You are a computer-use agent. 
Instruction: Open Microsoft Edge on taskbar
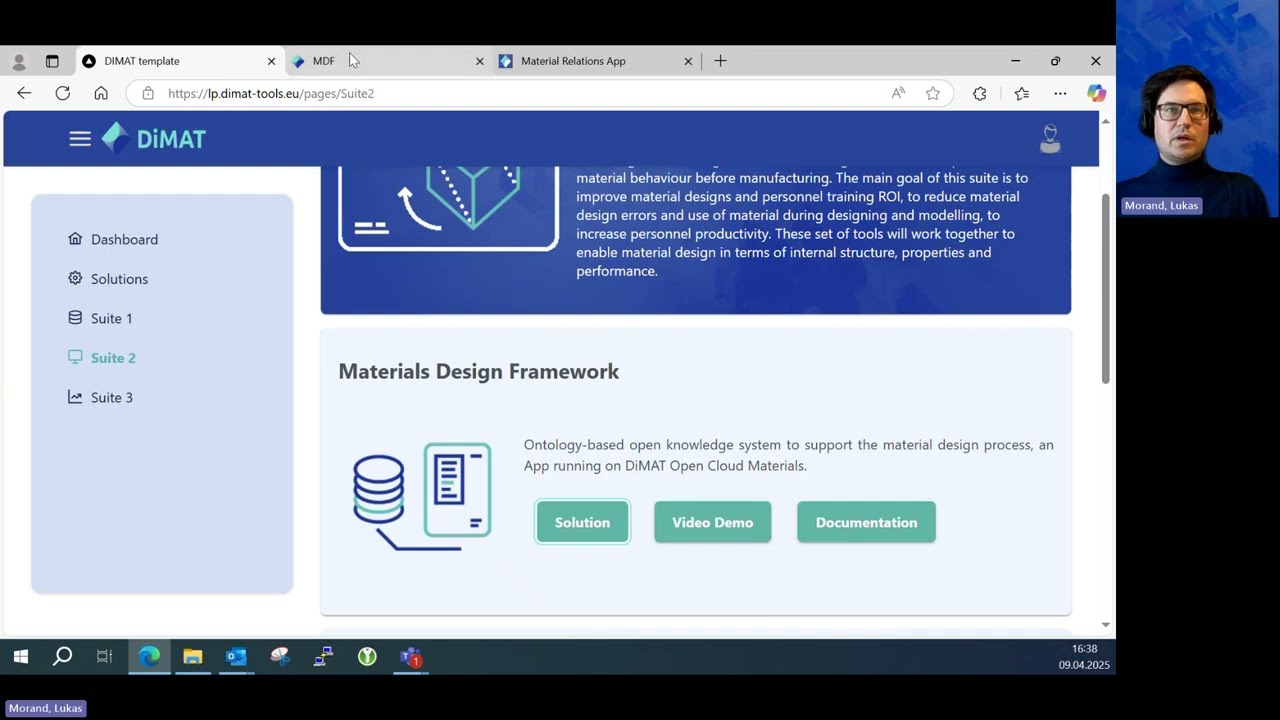[149, 657]
